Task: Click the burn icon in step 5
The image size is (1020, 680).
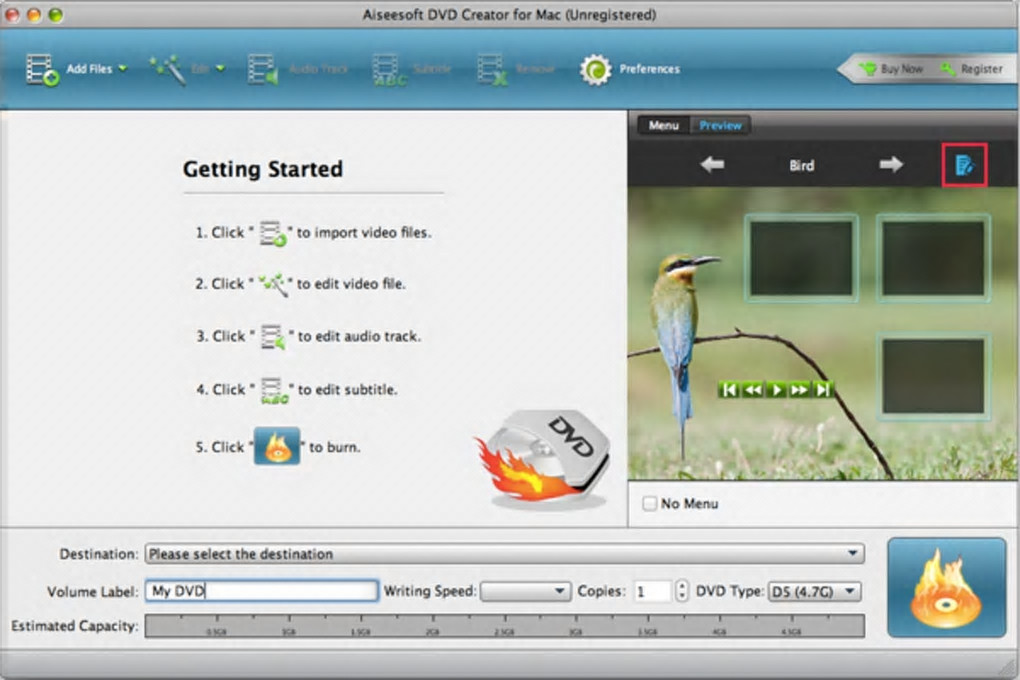Action: tap(277, 446)
